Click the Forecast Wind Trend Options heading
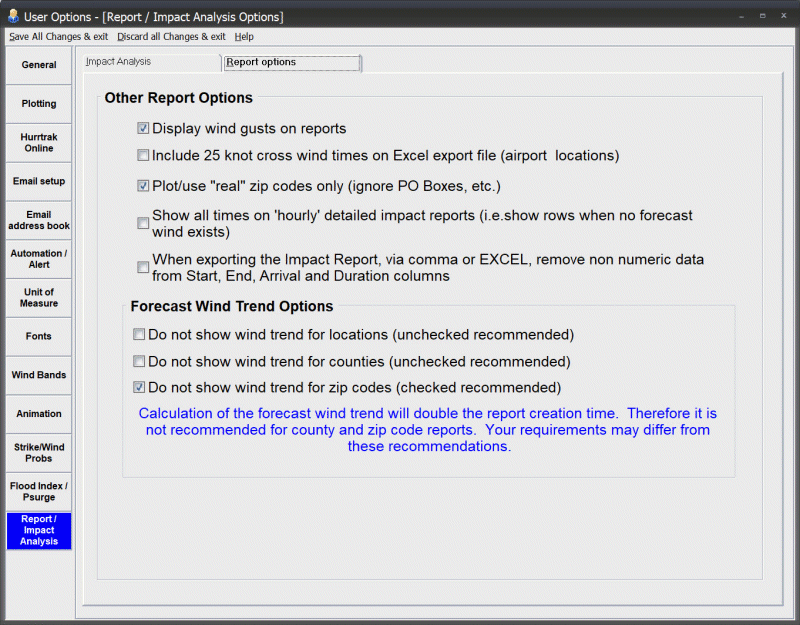 pyautogui.click(x=232, y=306)
